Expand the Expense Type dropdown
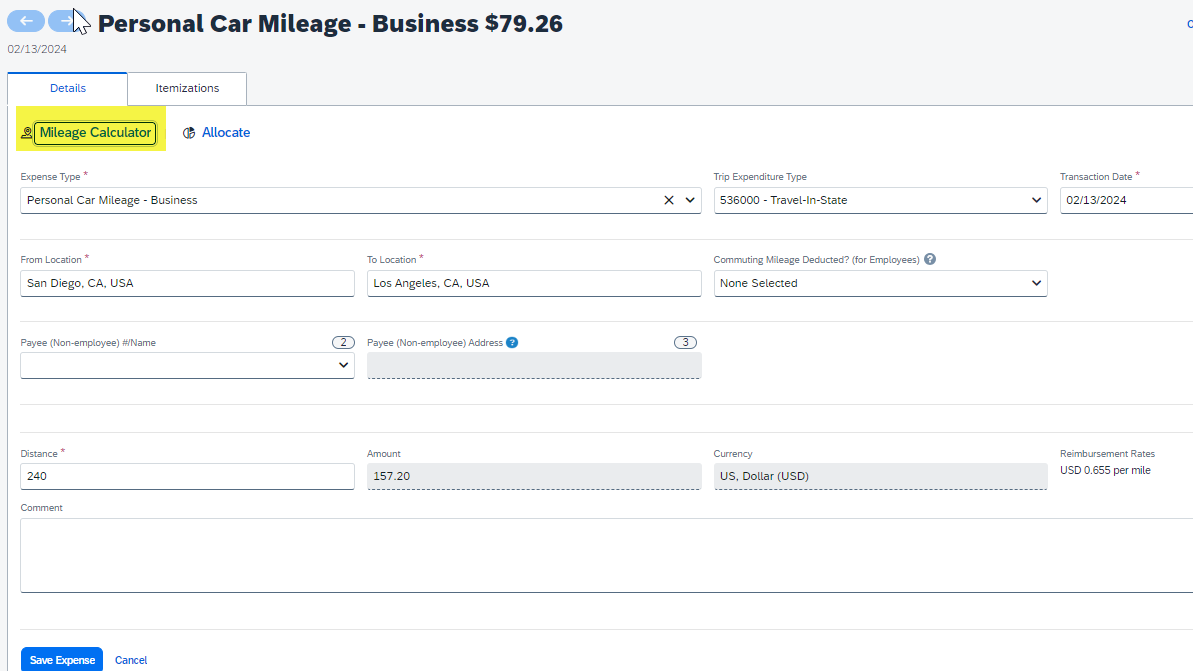Viewport: 1193px width, 671px height. click(690, 200)
